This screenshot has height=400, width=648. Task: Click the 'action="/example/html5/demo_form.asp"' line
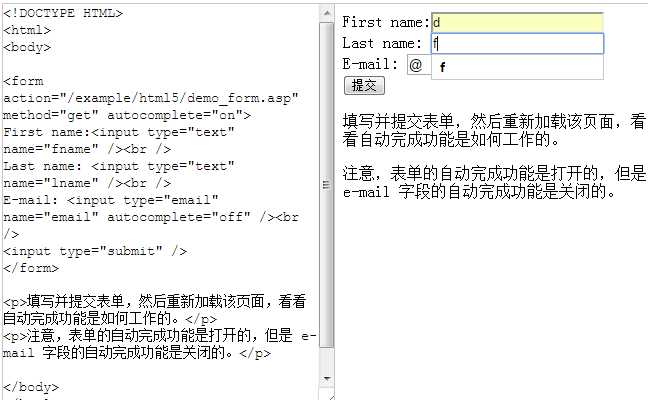[151, 98]
